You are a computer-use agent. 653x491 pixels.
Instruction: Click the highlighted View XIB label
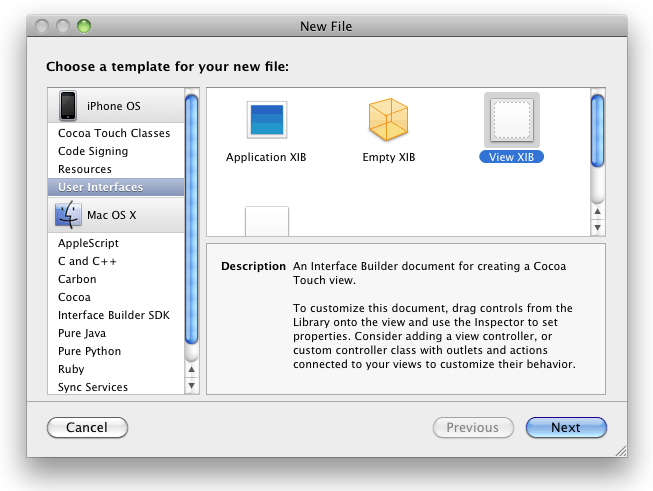click(511, 157)
